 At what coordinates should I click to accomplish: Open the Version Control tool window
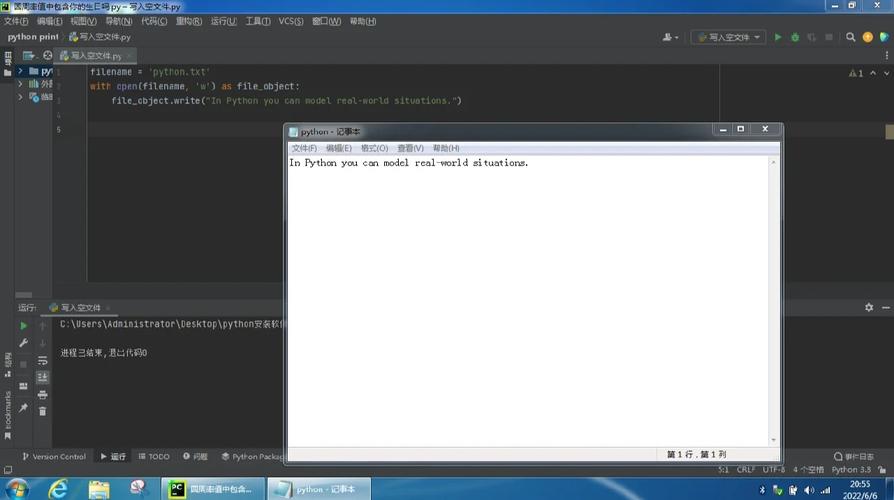54,456
